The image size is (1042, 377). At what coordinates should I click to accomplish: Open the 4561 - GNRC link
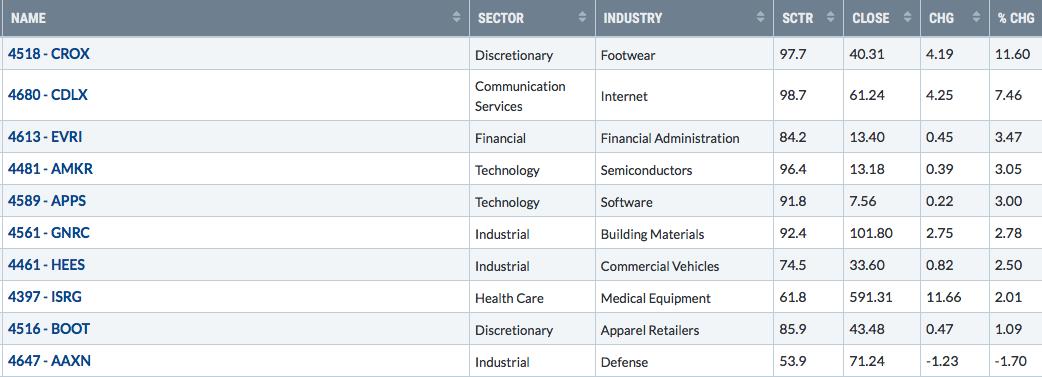point(49,233)
